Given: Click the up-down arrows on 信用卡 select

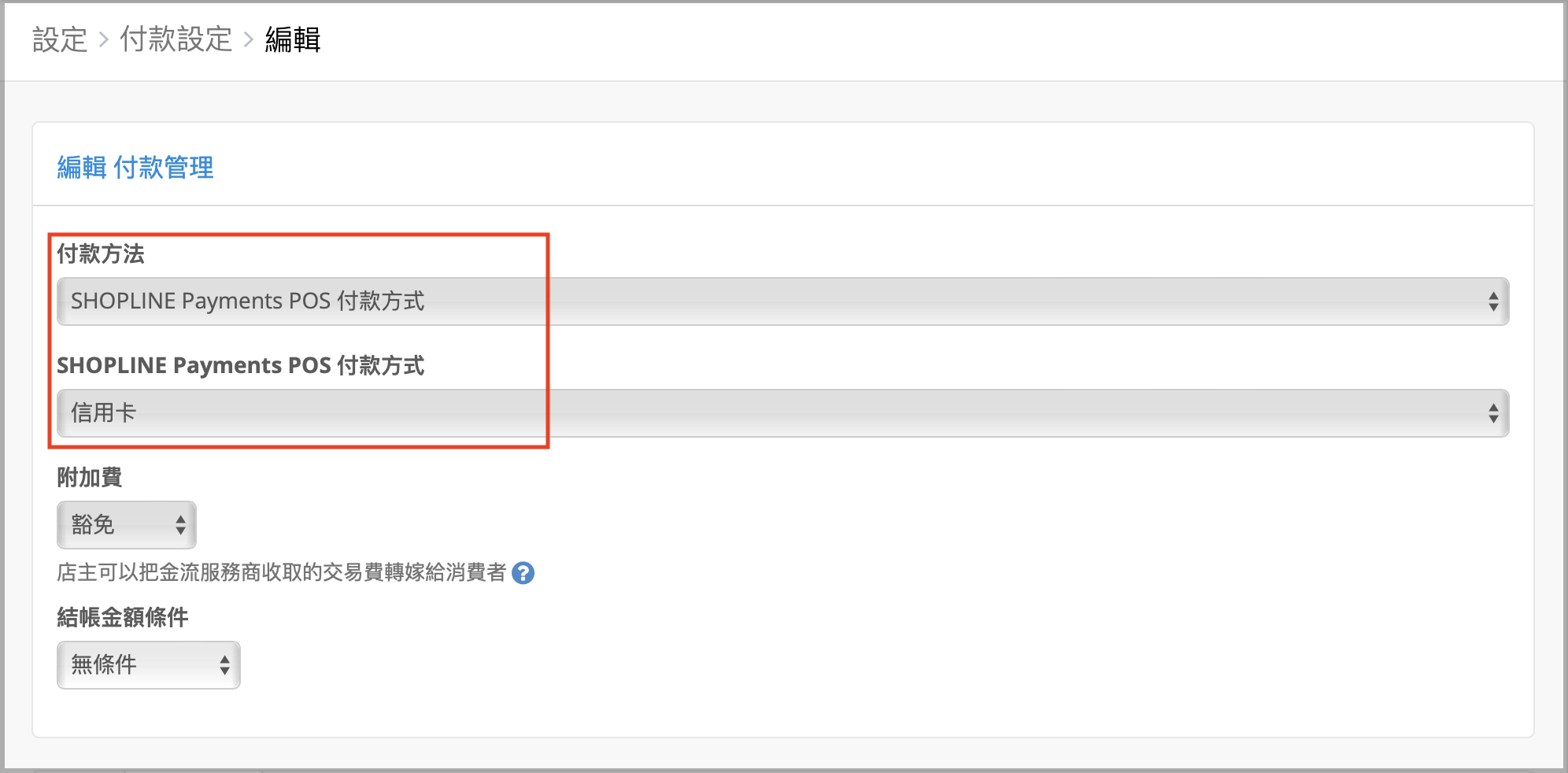Looking at the screenshot, I should (1492, 413).
